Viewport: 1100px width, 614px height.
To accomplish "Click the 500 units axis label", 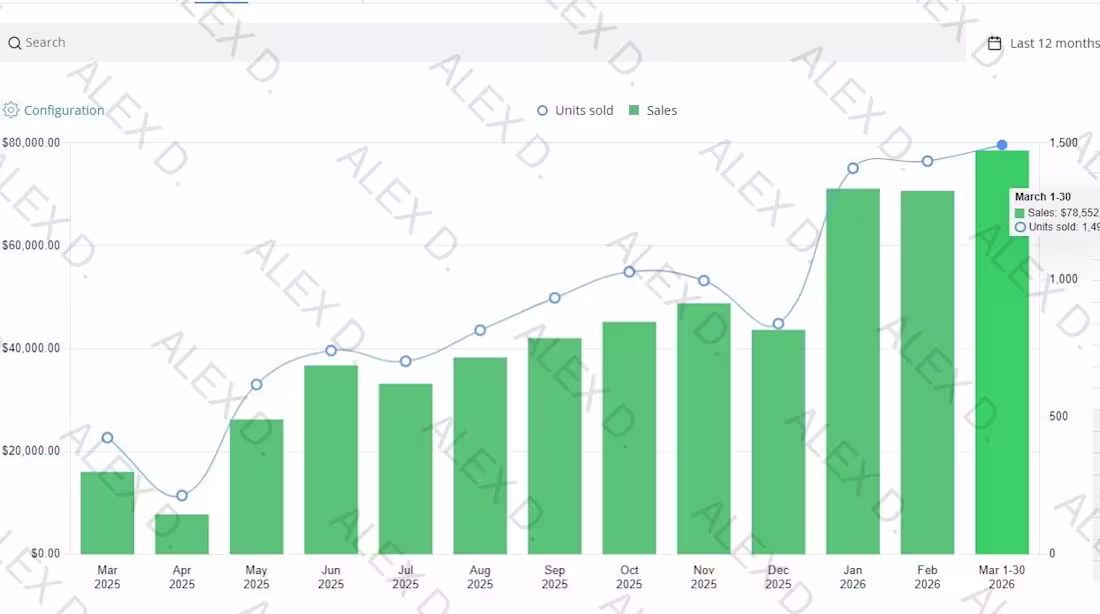I will point(1059,416).
